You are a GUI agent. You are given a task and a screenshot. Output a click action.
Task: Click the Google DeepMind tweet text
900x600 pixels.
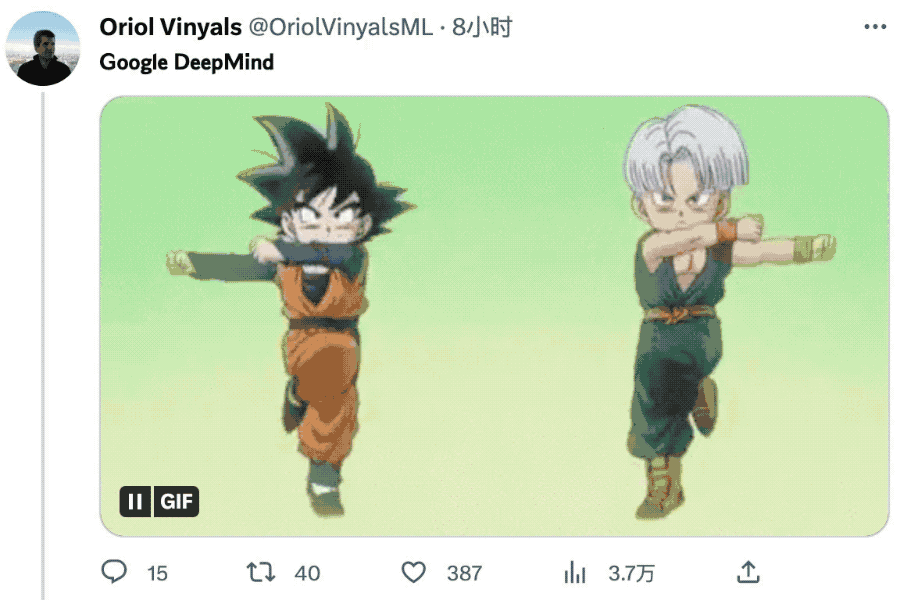point(187,62)
